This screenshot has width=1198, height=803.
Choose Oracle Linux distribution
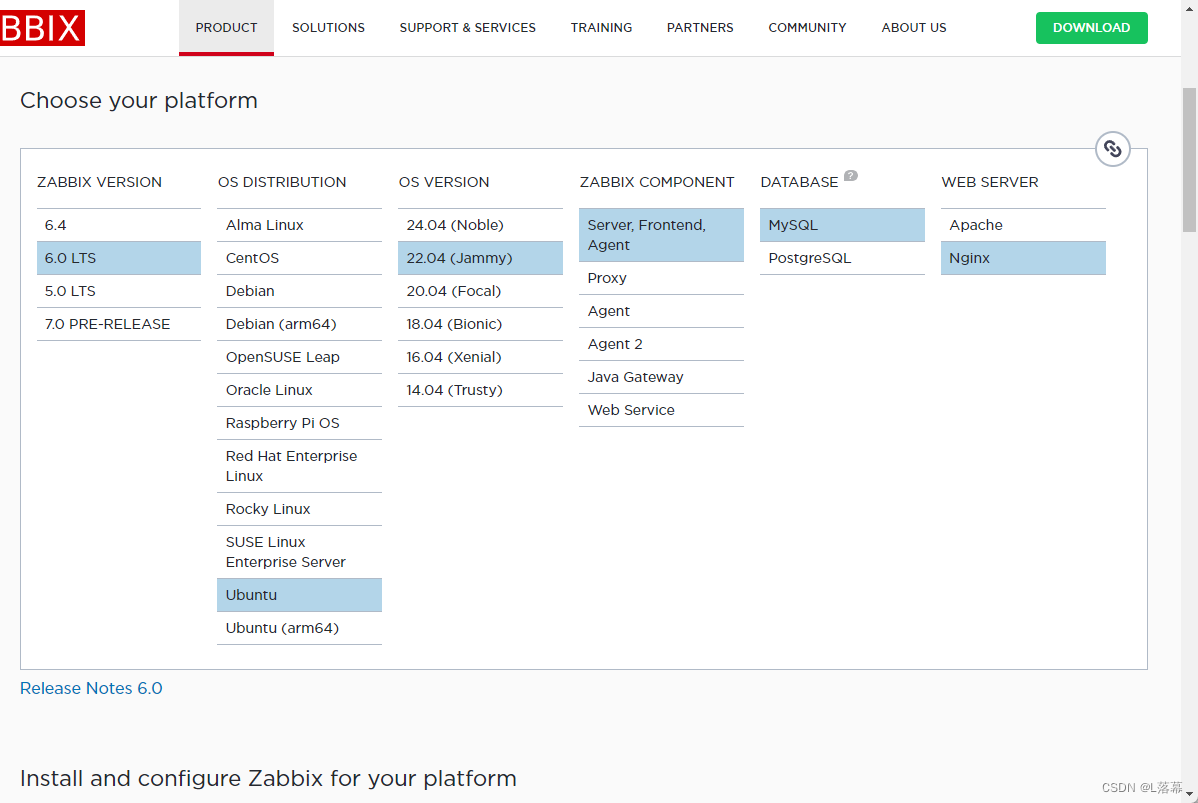click(300, 390)
